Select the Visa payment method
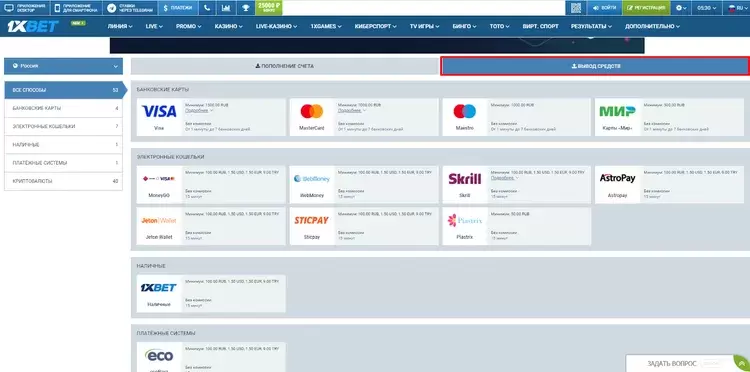750x372 pixels. click(x=159, y=117)
